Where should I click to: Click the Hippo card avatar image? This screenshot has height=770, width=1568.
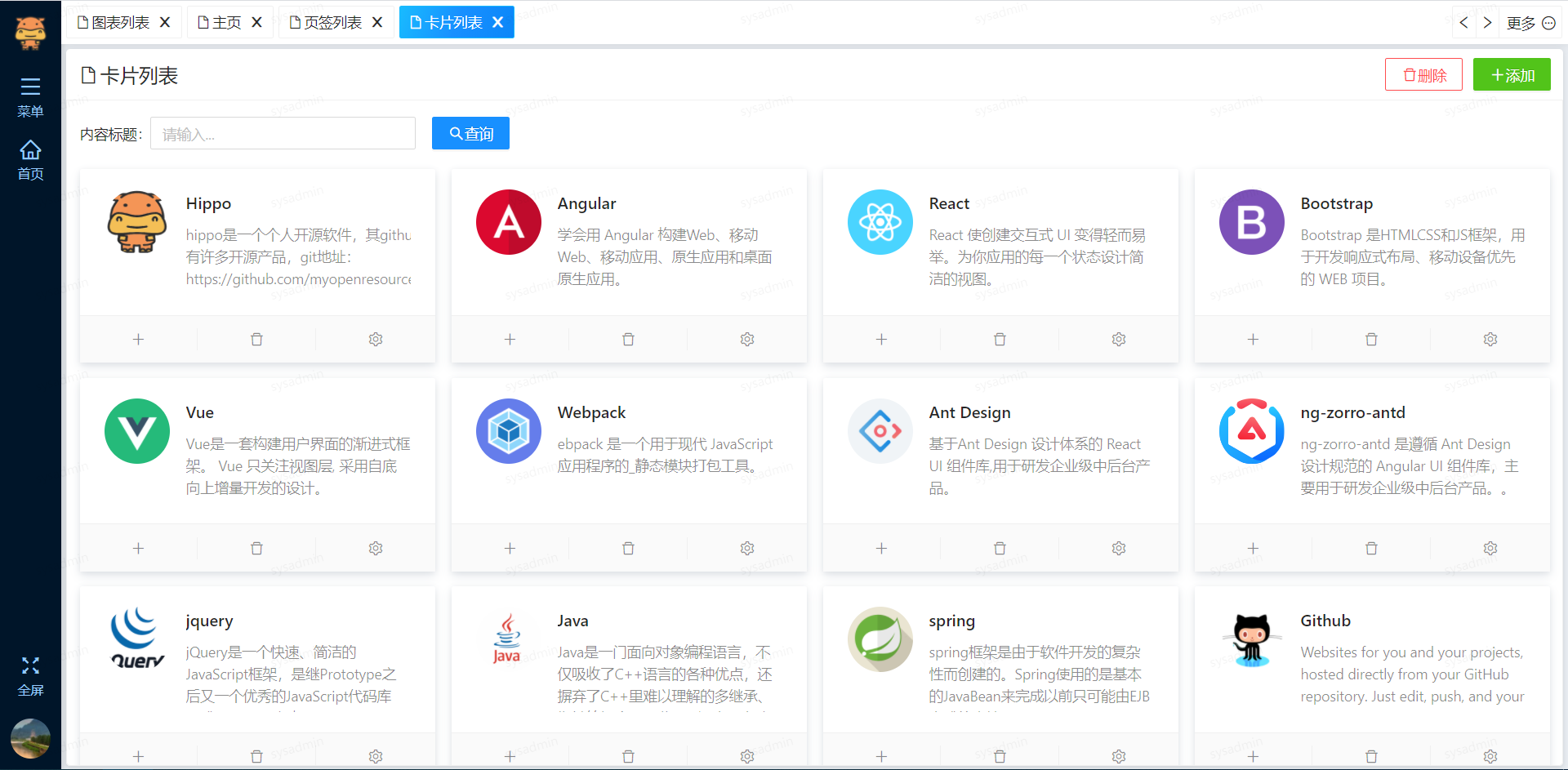pyautogui.click(x=137, y=222)
